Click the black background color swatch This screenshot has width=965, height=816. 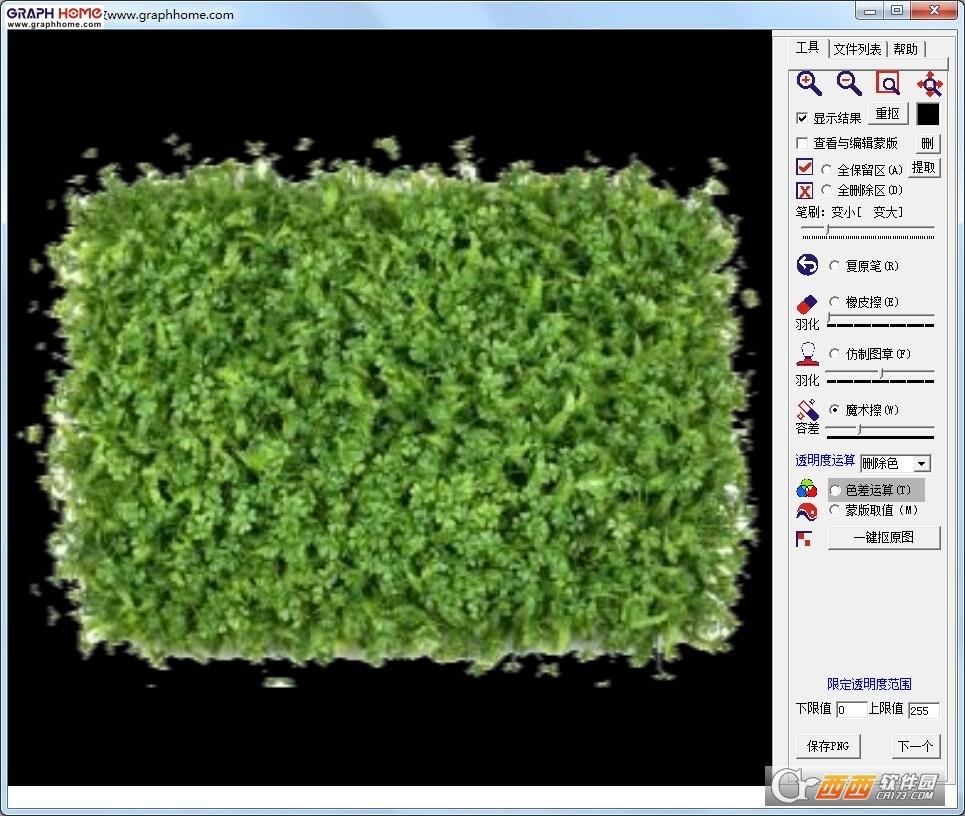click(x=928, y=115)
